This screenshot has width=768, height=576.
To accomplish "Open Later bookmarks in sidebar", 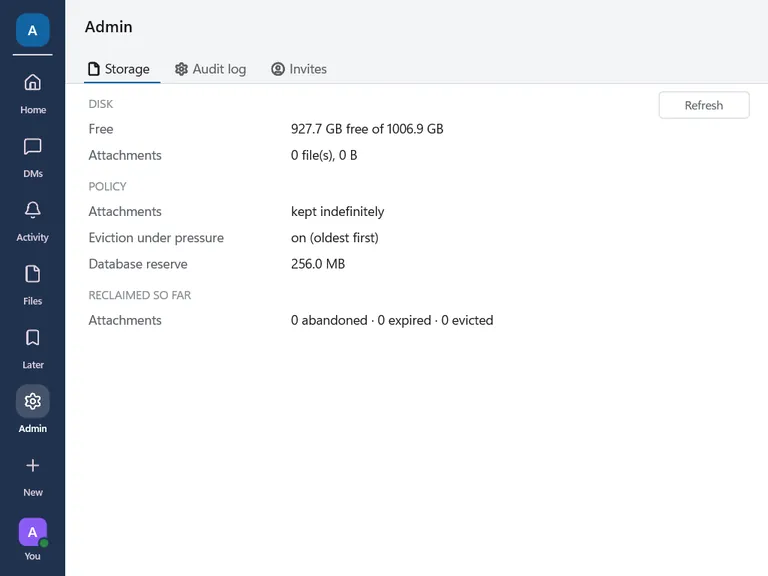I will click(x=32, y=348).
